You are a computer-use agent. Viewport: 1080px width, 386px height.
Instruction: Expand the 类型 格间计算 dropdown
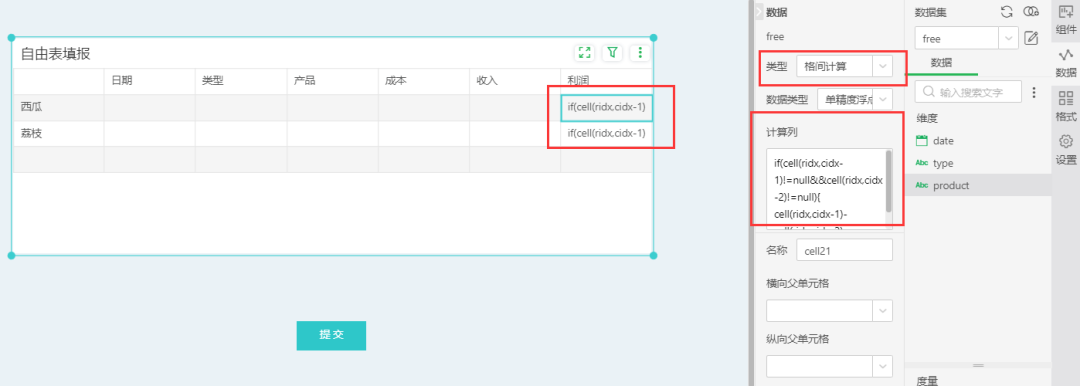click(844, 66)
